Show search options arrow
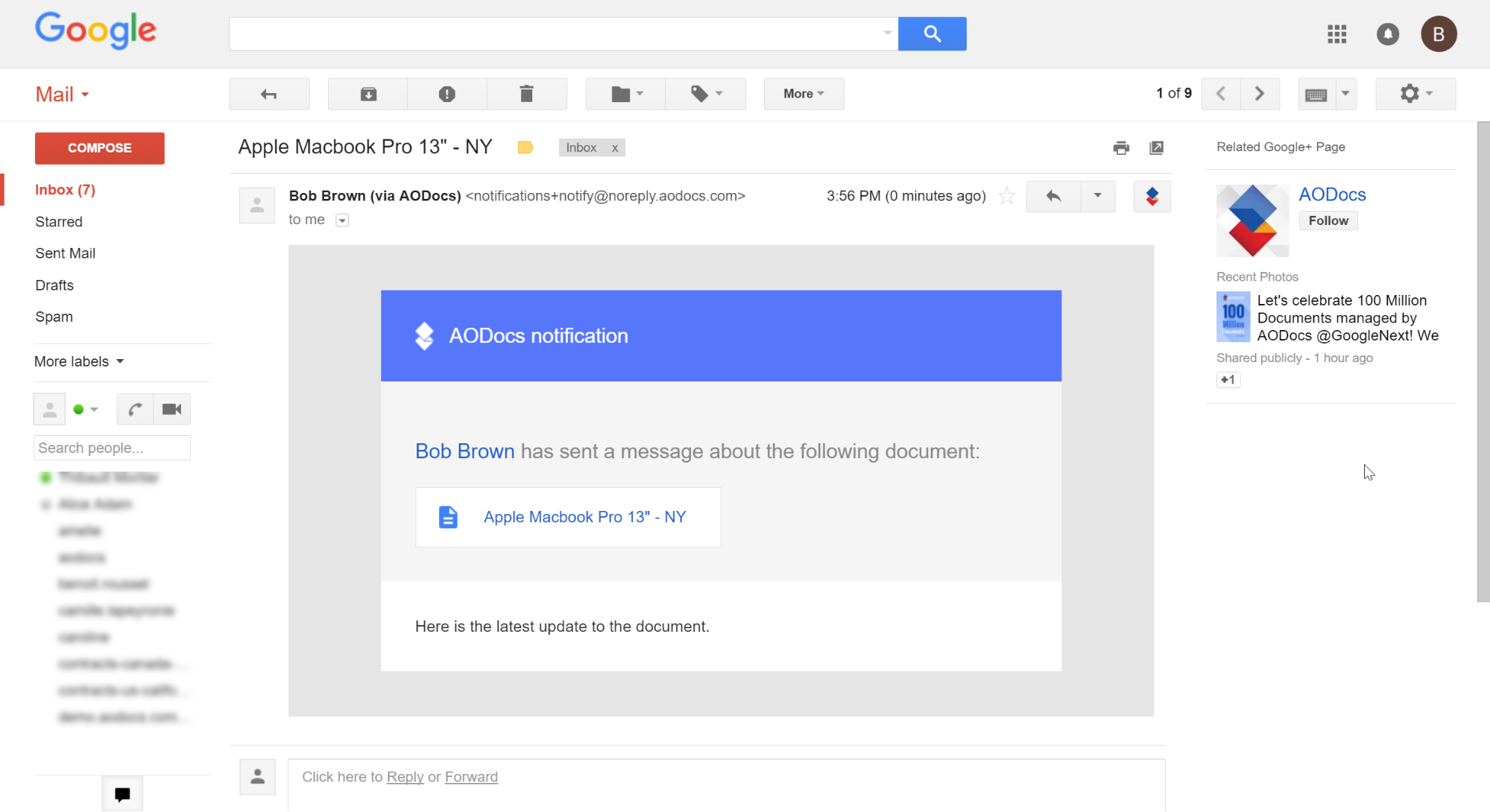 click(887, 34)
